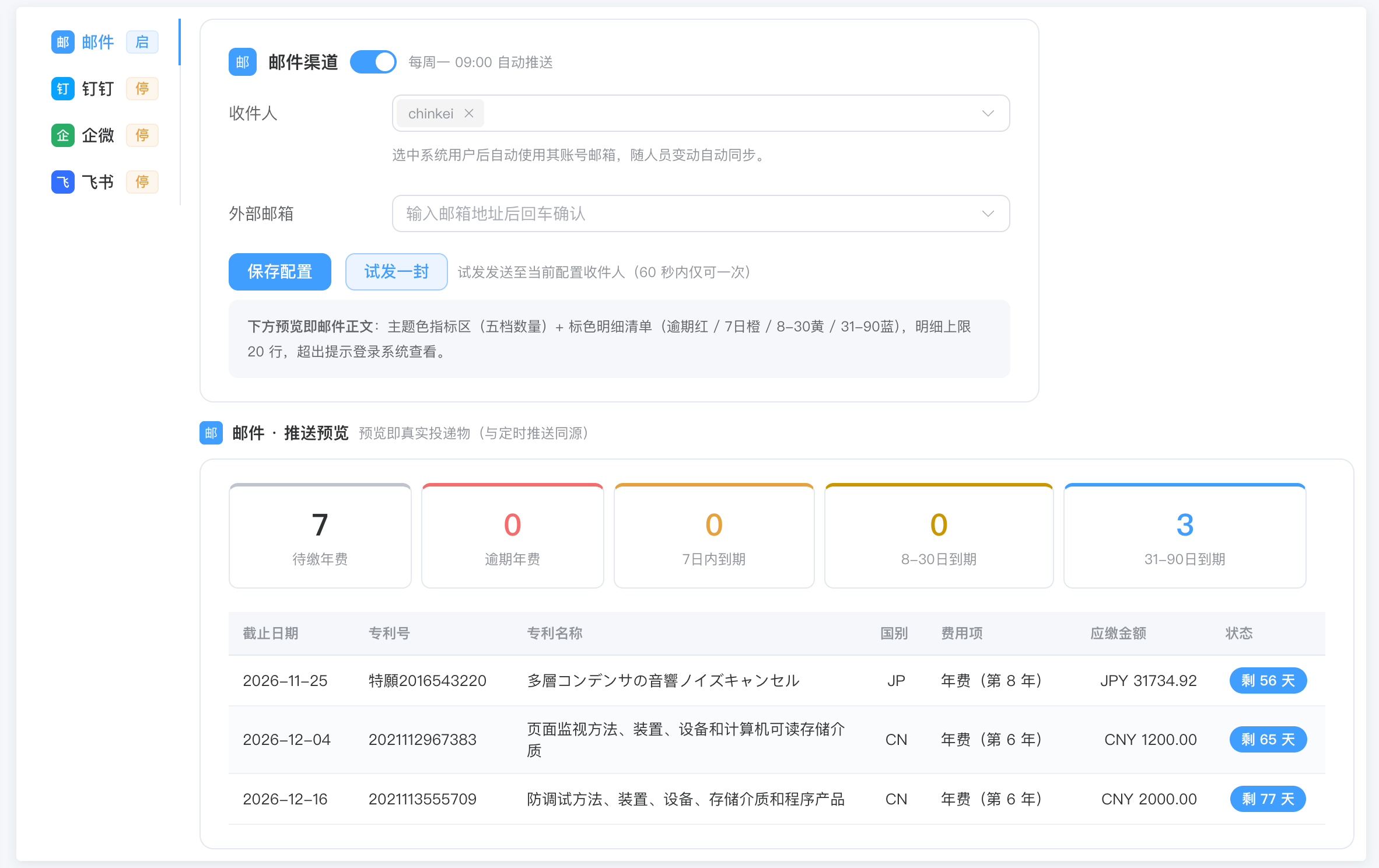This screenshot has height=868, width=1379.
Task: Click the 费用项 column header
Action: pyautogui.click(x=962, y=633)
